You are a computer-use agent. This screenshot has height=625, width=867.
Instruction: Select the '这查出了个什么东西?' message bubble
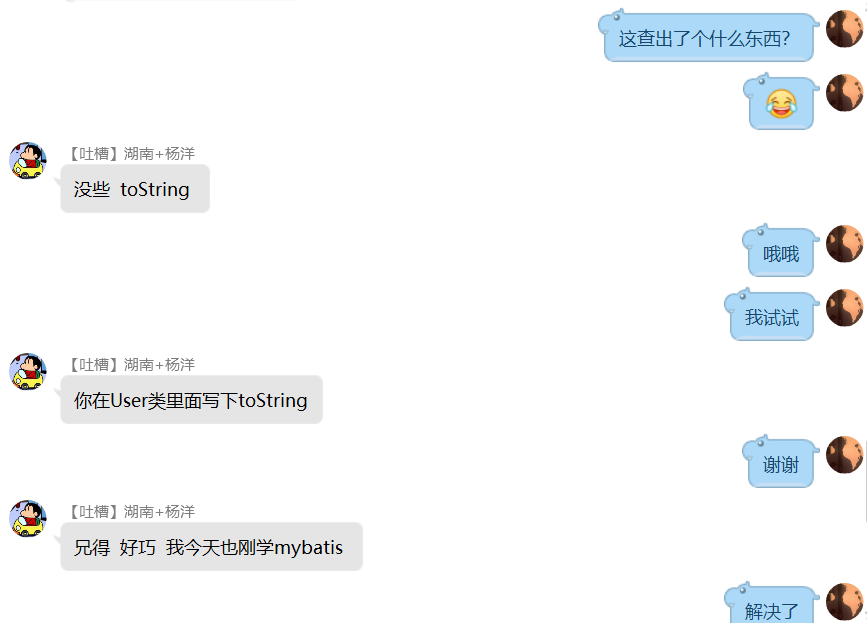708,37
